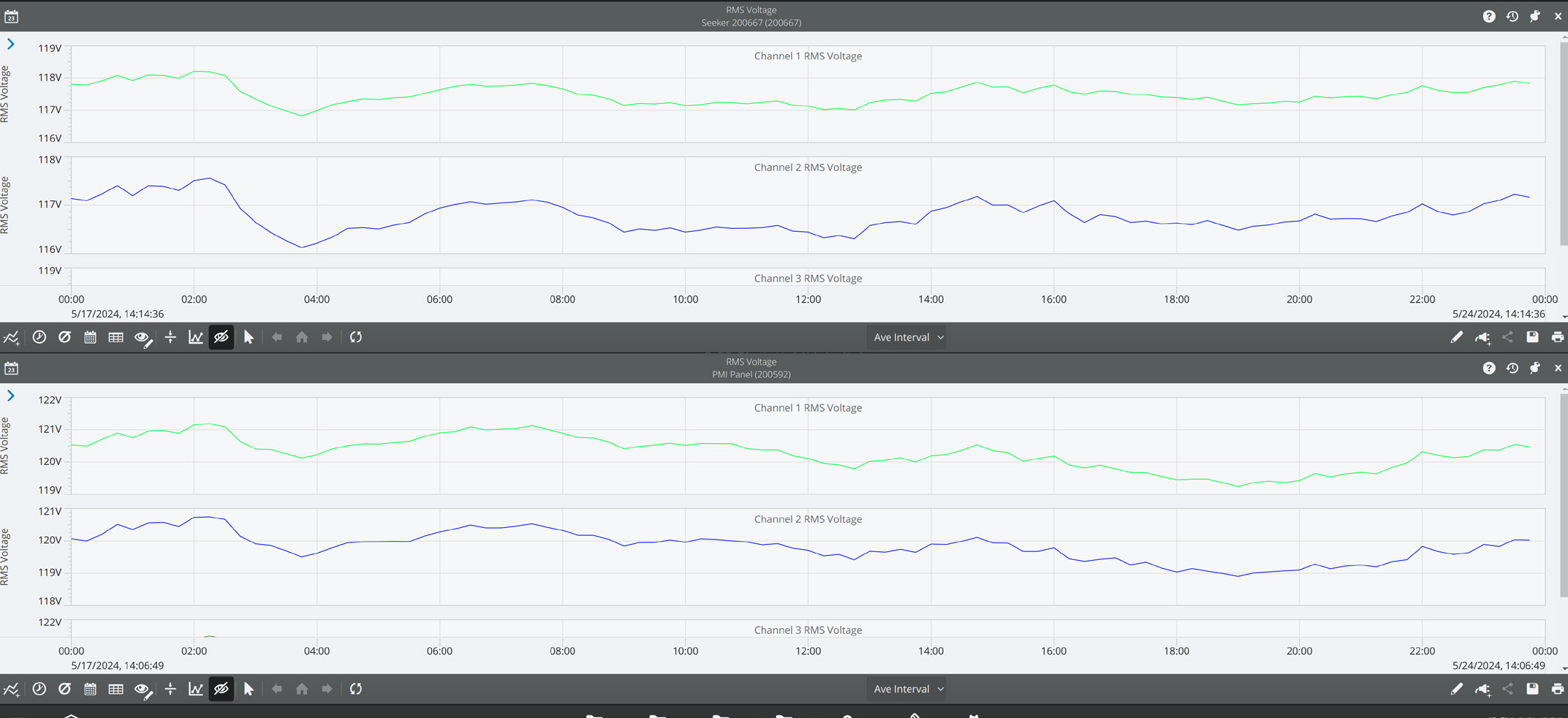The height and width of the screenshot is (718, 1568).
Task: Open the calendar date picker on the Seeker chart toolbar
Action: pos(90,337)
